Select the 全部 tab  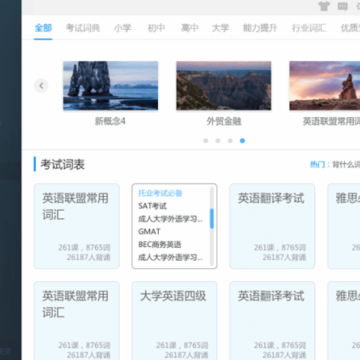click(43, 28)
